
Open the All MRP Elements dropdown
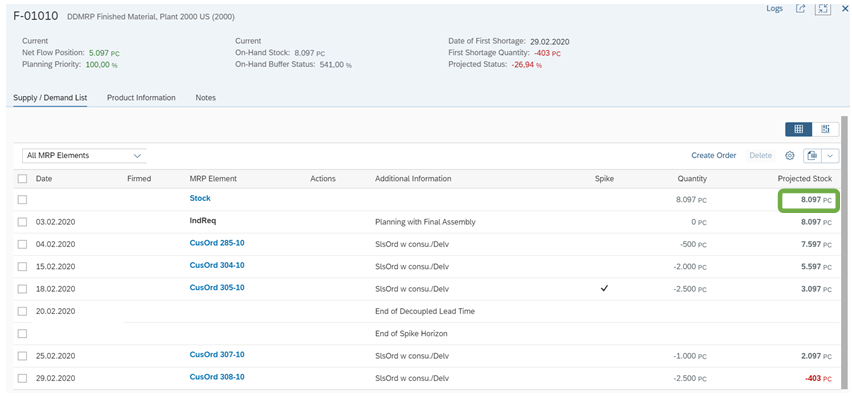[x=85, y=156]
